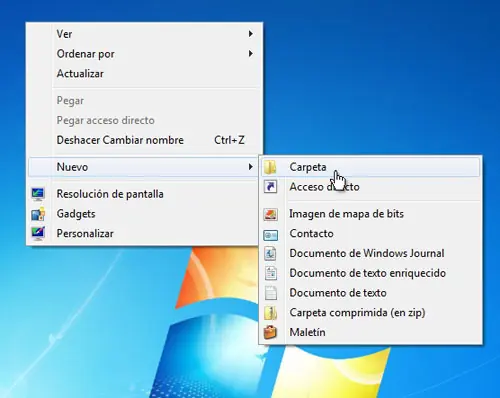Click the disabled Pegar acceso directo entry
The height and width of the screenshot is (398, 500).
coord(144,120)
